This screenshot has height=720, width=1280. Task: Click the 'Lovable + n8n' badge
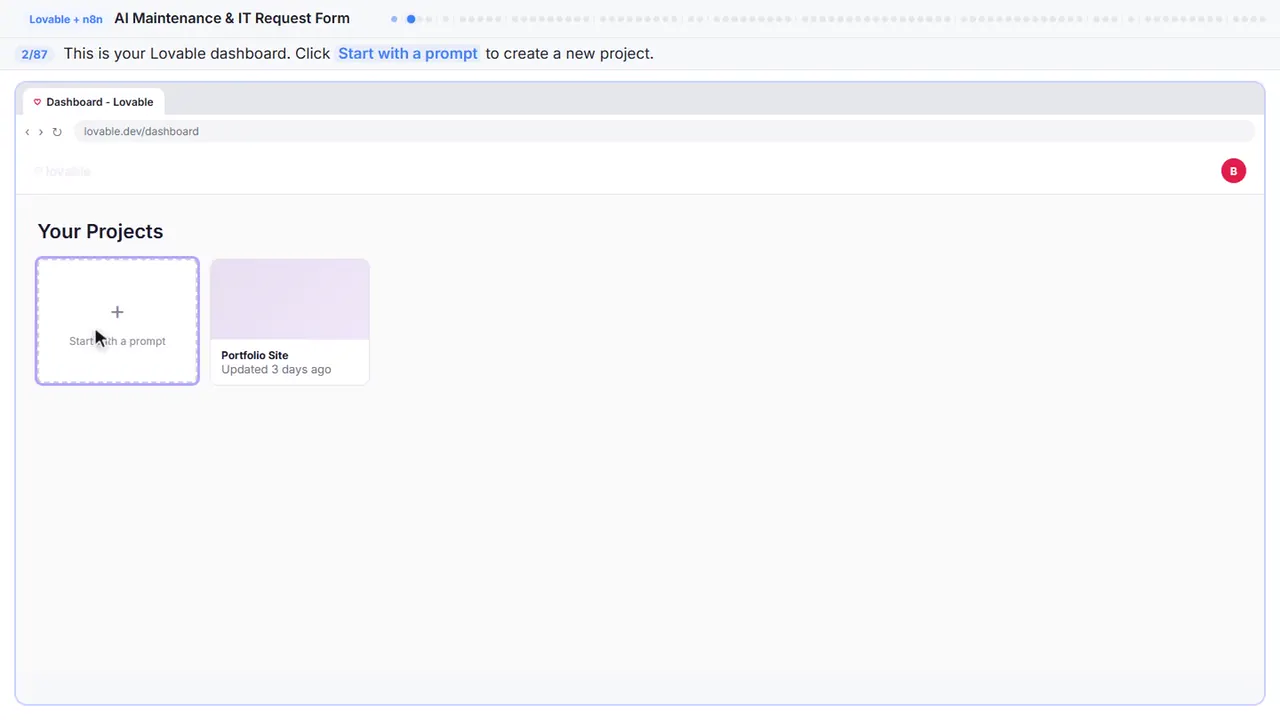pos(66,19)
